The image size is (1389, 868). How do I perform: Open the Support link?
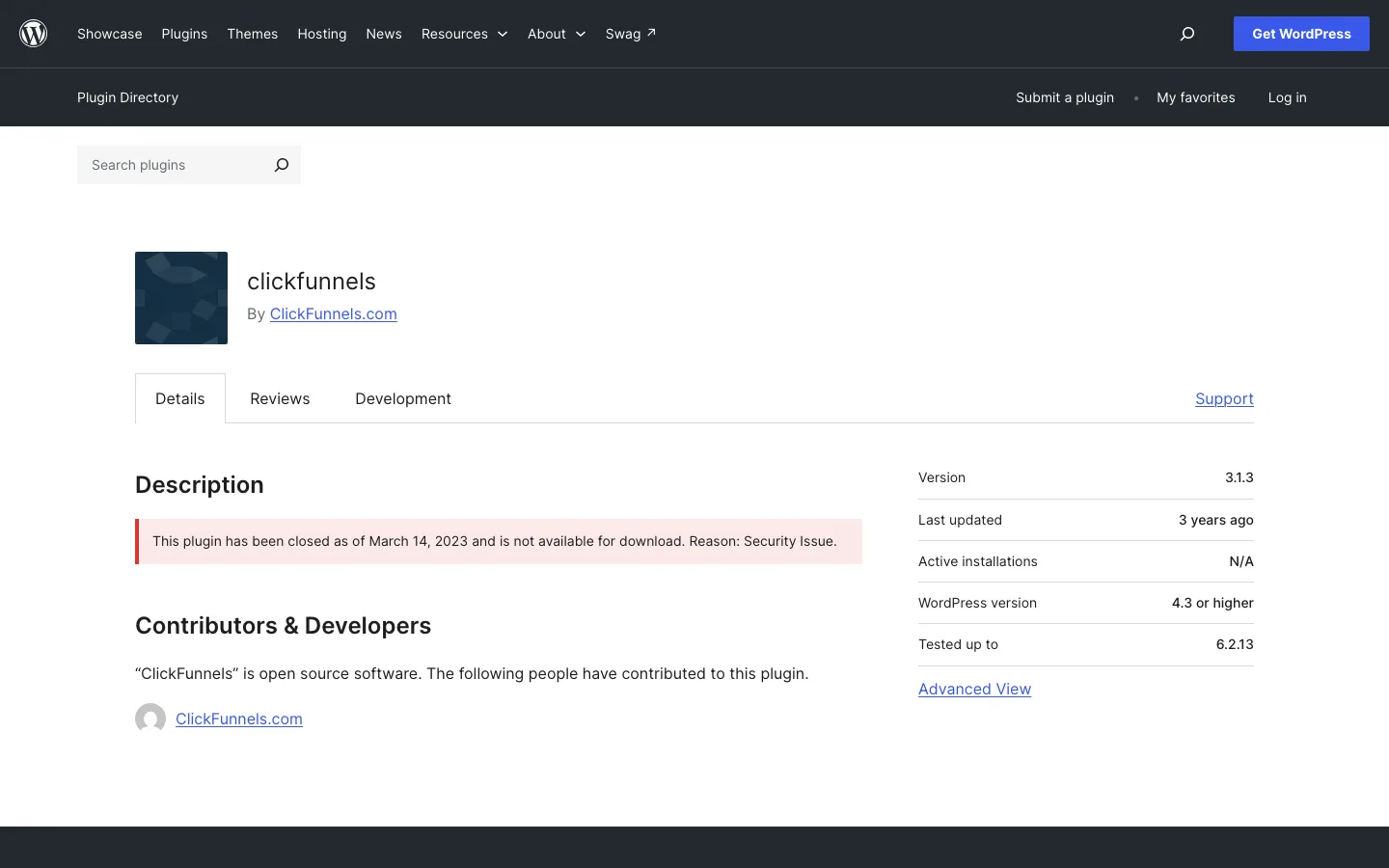point(1224,398)
